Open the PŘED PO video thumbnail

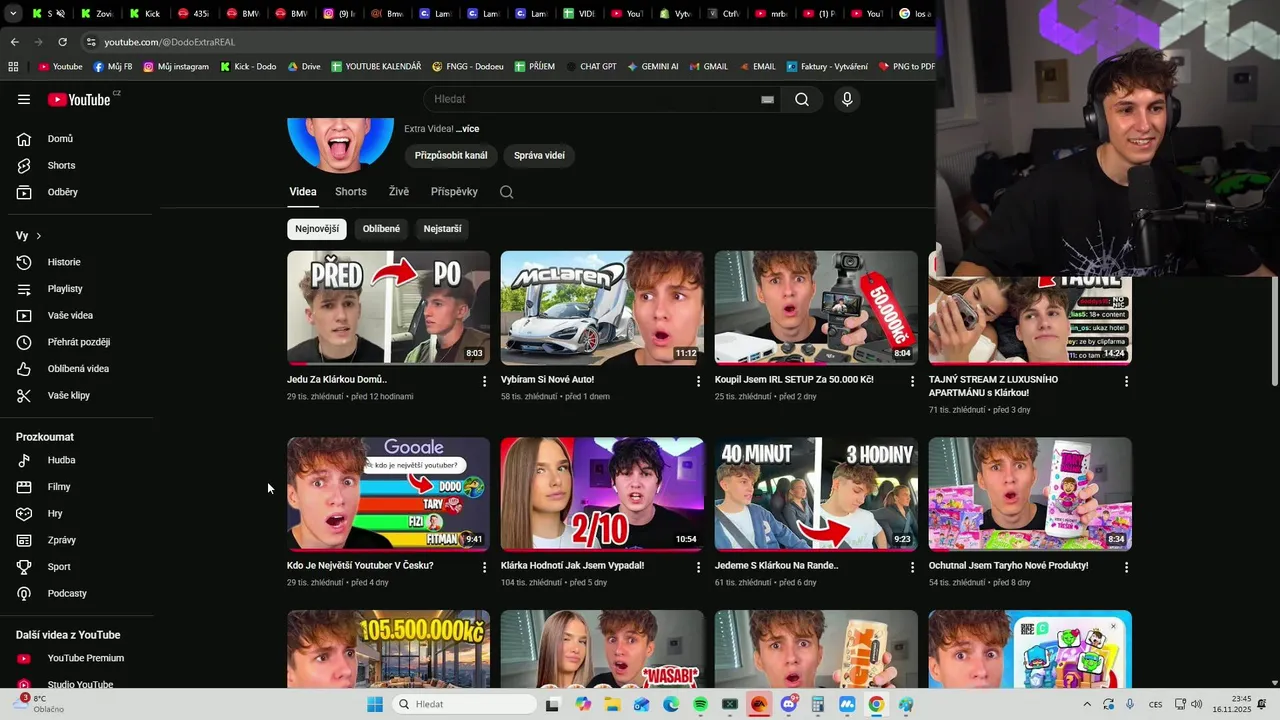click(x=388, y=308)
